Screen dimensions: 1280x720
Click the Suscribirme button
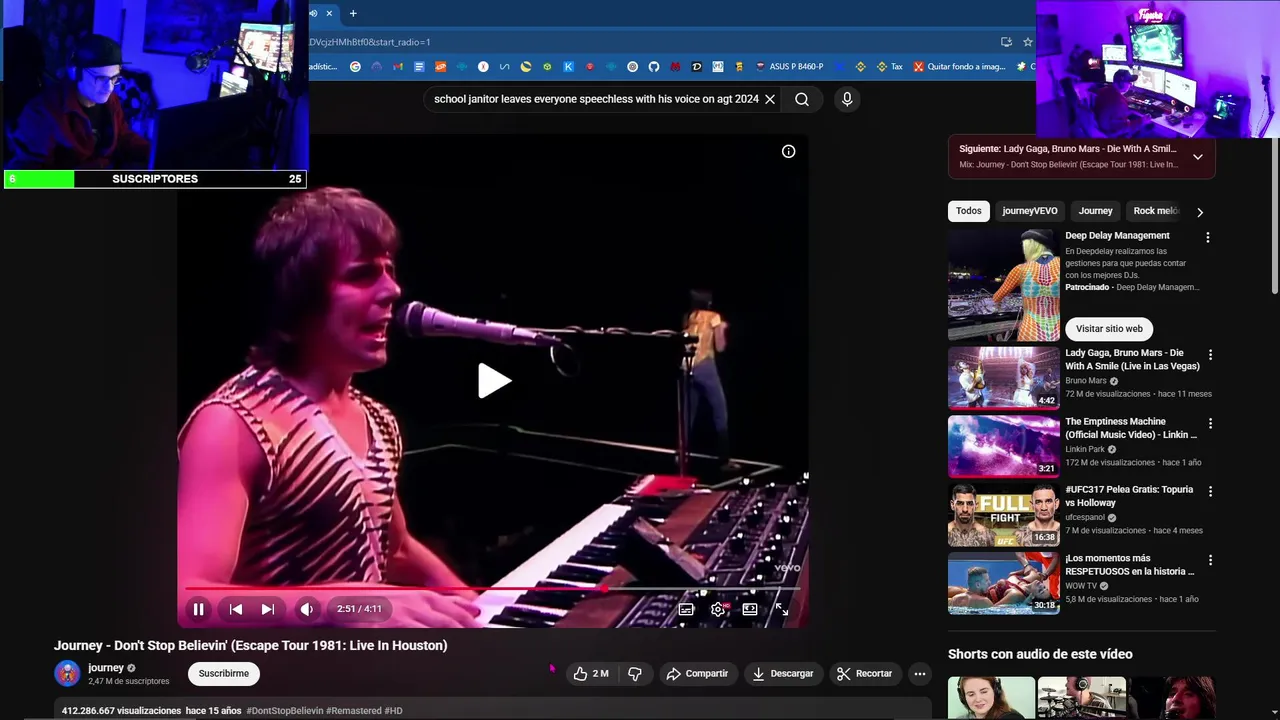click(x=223, y=674)
